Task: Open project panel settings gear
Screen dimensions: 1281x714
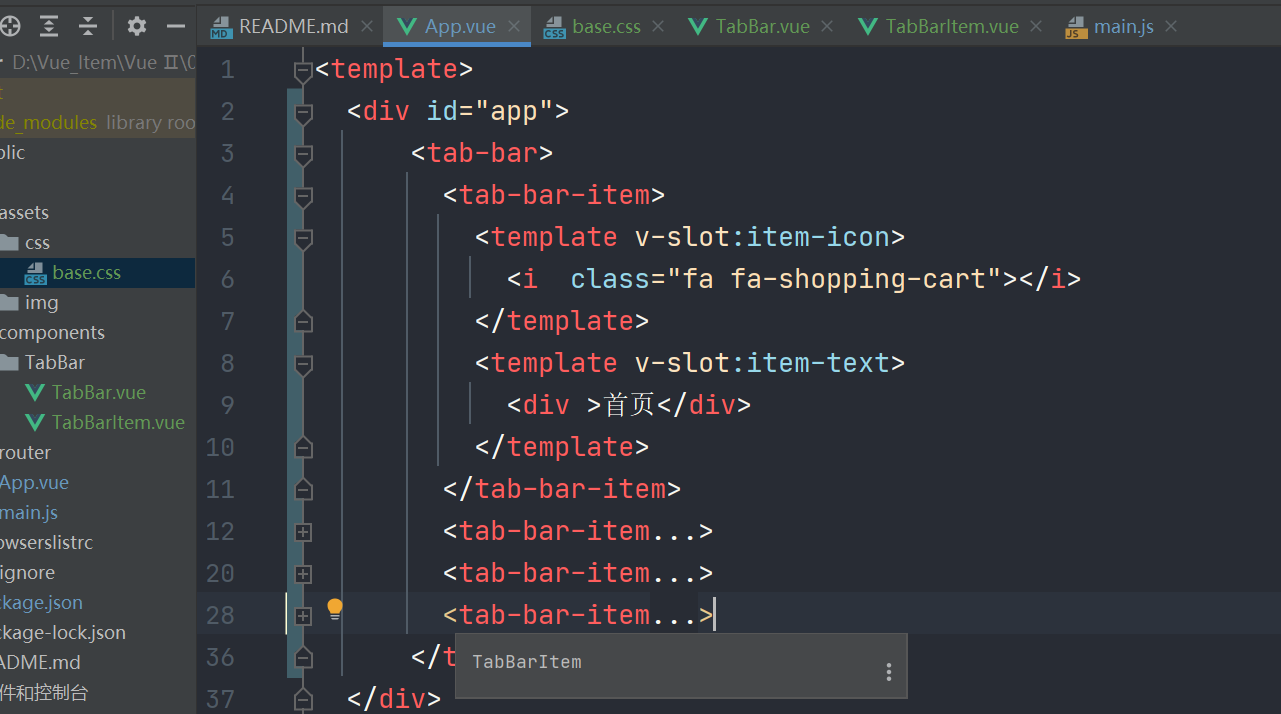Action: point(137,26)
